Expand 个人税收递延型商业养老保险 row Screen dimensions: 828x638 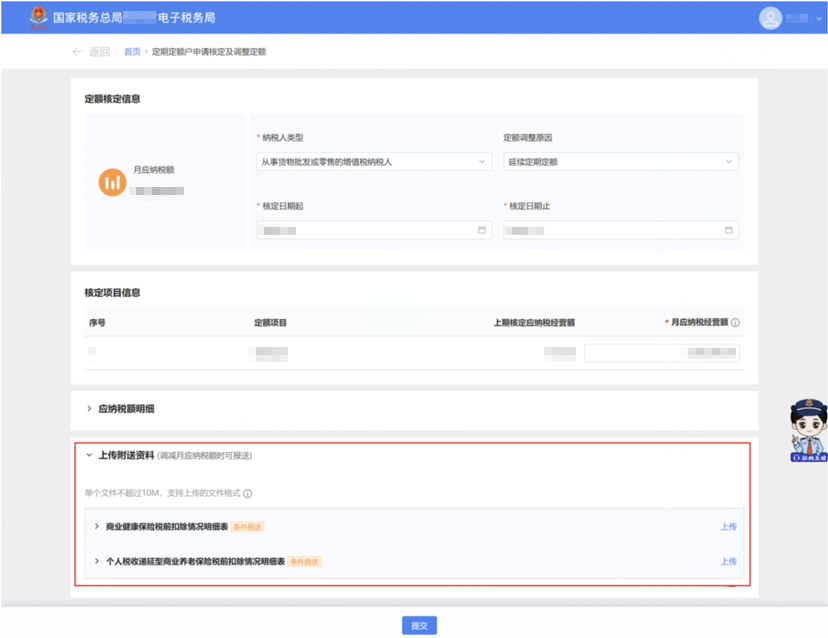(x=97, y=561)
